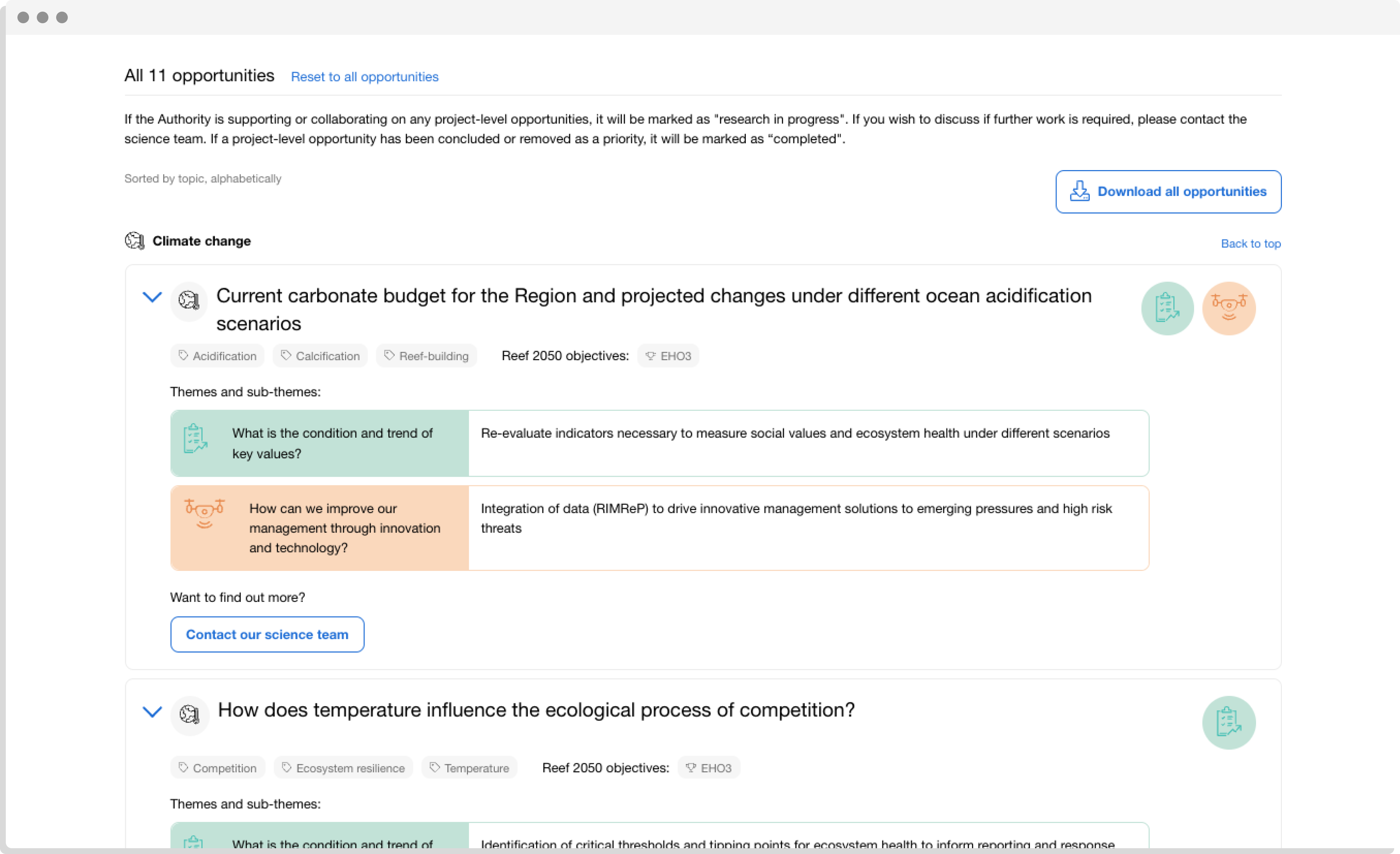Click the orange drone innovation icon on carbonate card
The width and height of the screenshot is (1400, 854).
(x=1228, y=309)
